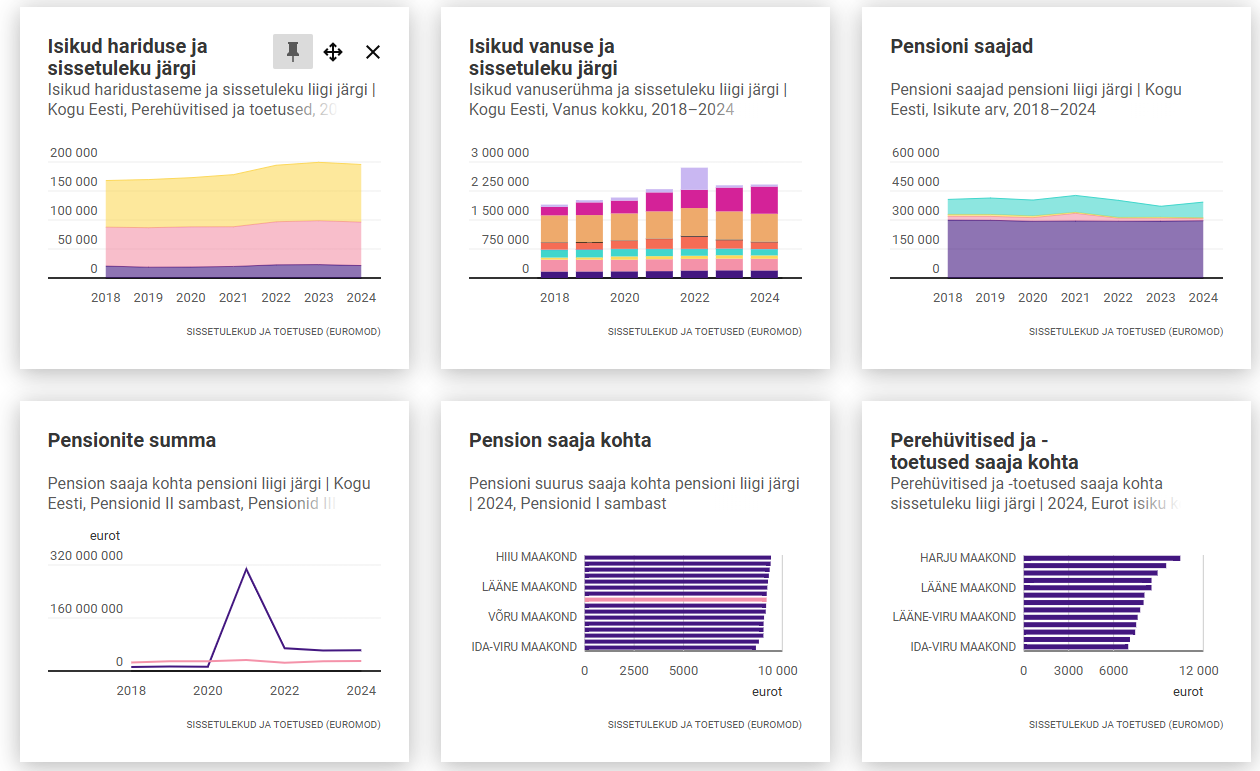Click the Hiiu maakond bar in Pension chart
This screenshot has height=771, width=1260.
[677, 557]
